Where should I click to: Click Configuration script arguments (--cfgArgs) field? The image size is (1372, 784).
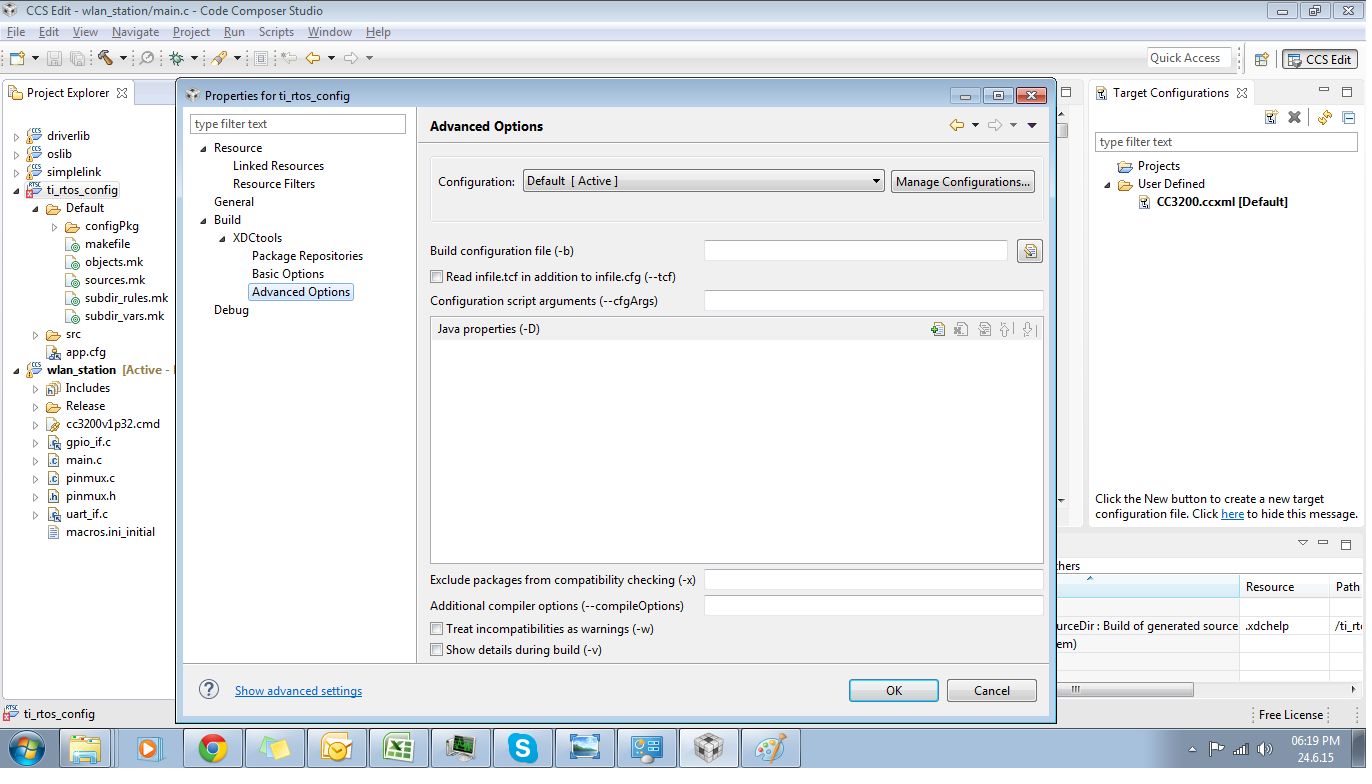click(874, 301)
